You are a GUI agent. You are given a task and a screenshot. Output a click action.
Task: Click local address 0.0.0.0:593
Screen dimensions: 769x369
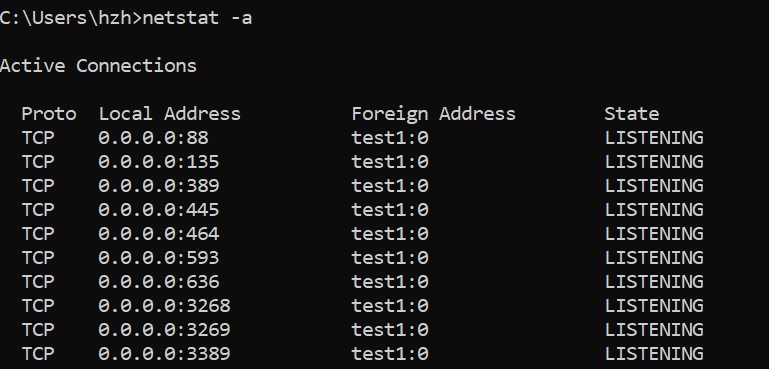coord(159,258)
